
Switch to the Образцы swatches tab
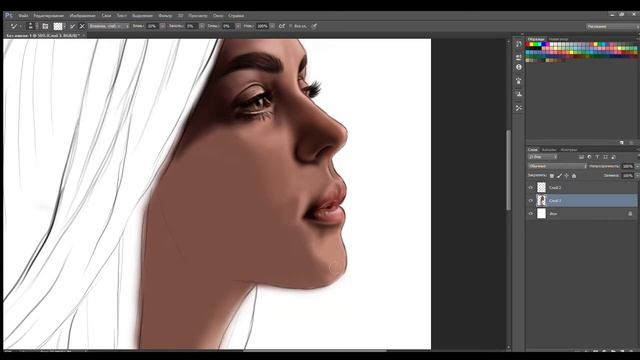(536, 39)
